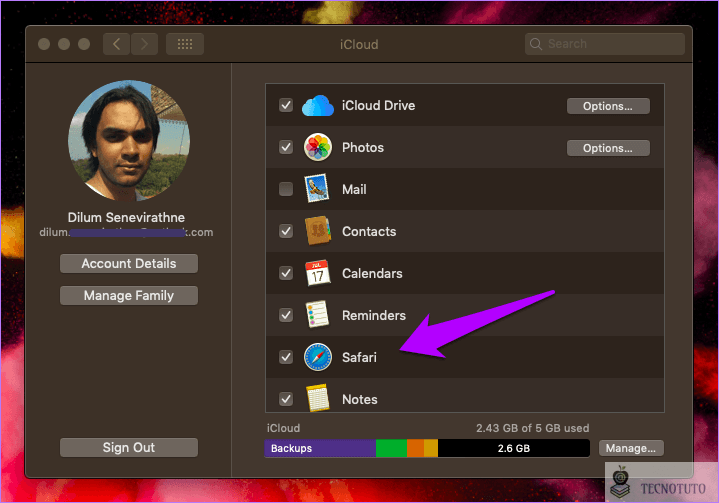Click the Safari compass icon
Viewport: 719px width, 503px height.
[318, 357]
